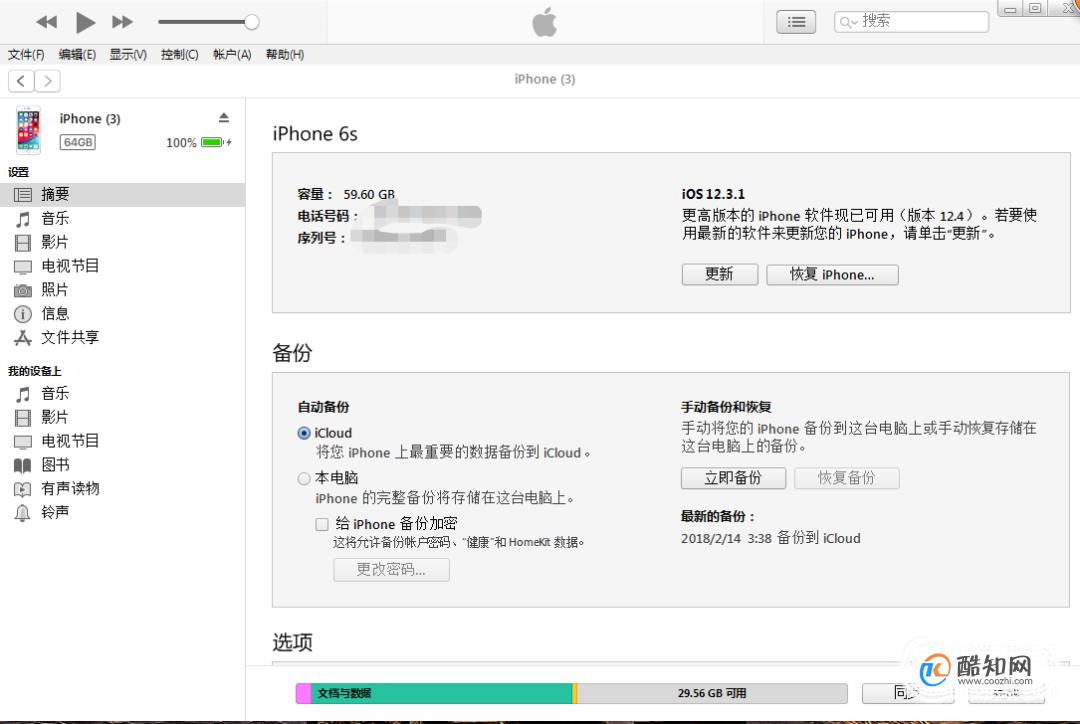
Task: Click the fast-forward playback button
Action: pyautogui.click(x=123, y=22)
